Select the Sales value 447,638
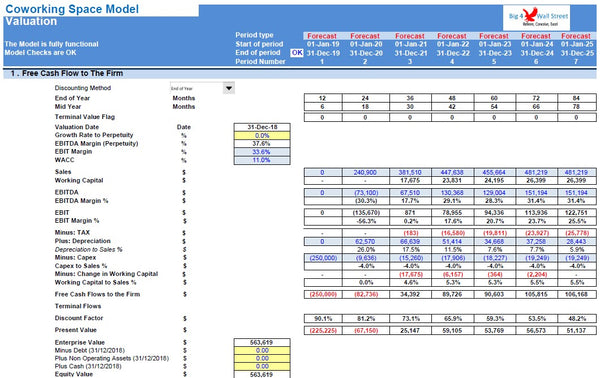600x378 pixels. [452, 173]
